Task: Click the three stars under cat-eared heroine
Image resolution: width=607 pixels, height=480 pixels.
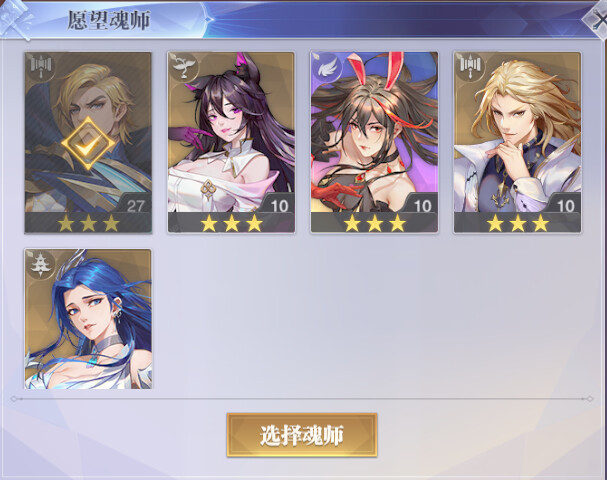Action: (x=231, y=223)
